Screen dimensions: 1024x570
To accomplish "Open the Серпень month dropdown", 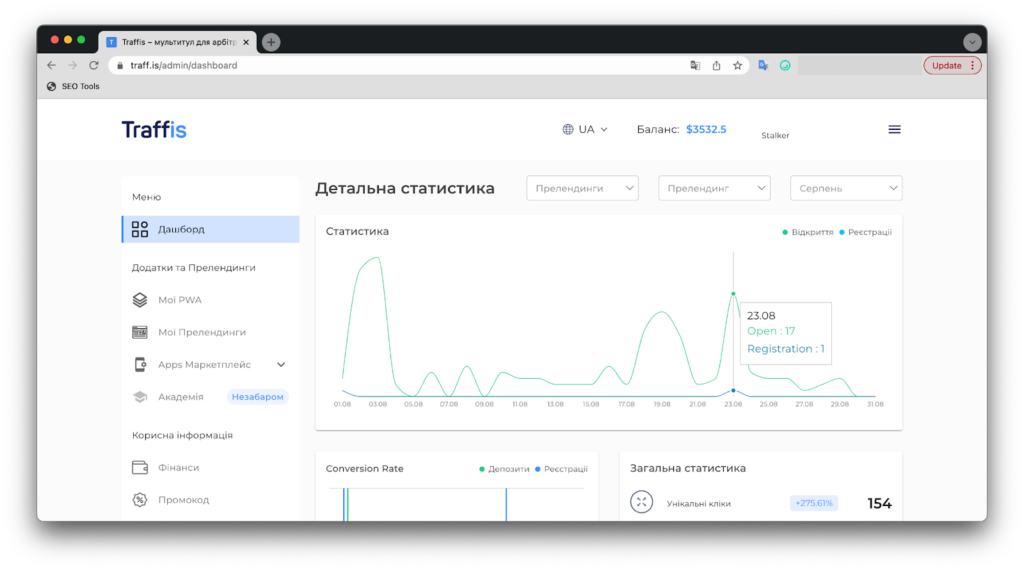I will (x=845, y=188).
